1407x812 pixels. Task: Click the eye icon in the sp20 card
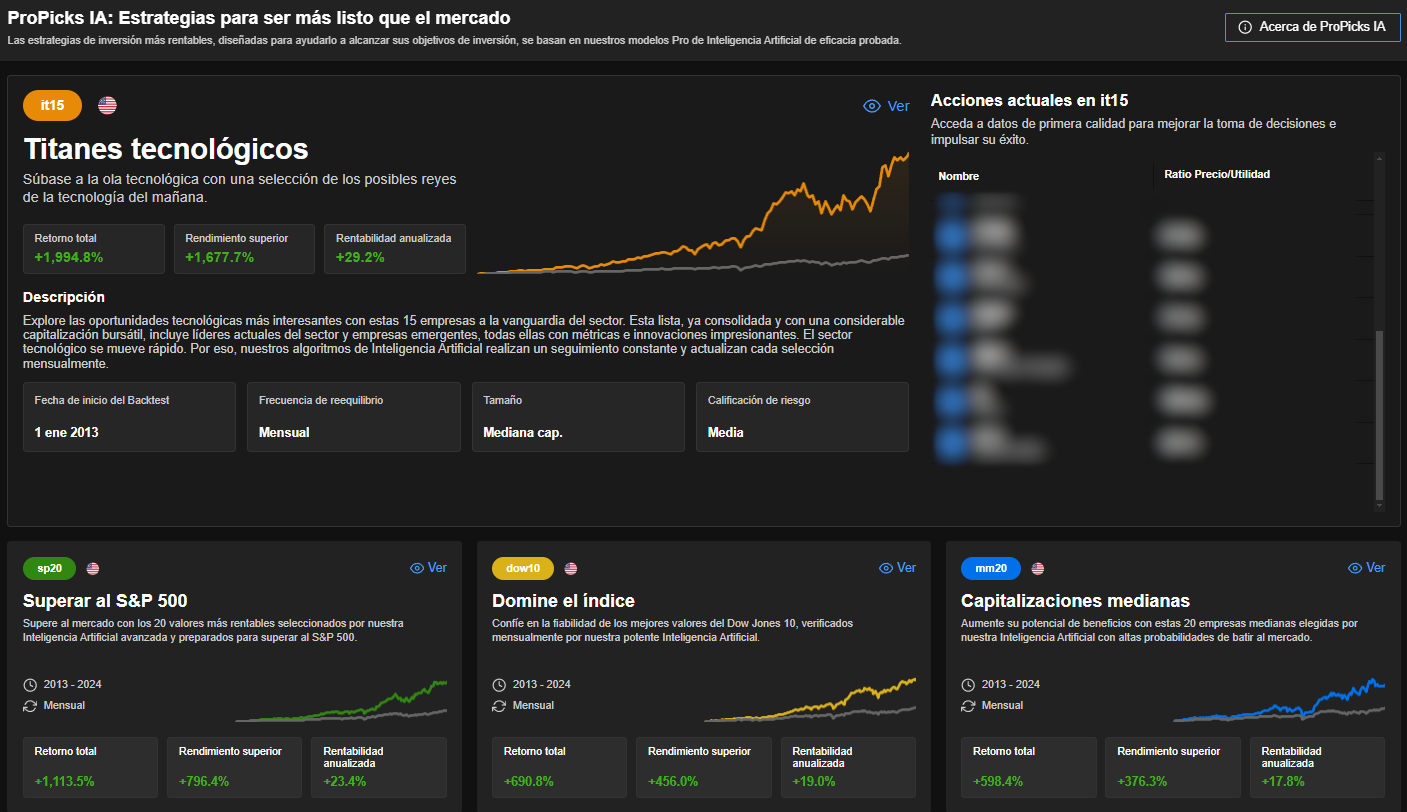point(417,568)
